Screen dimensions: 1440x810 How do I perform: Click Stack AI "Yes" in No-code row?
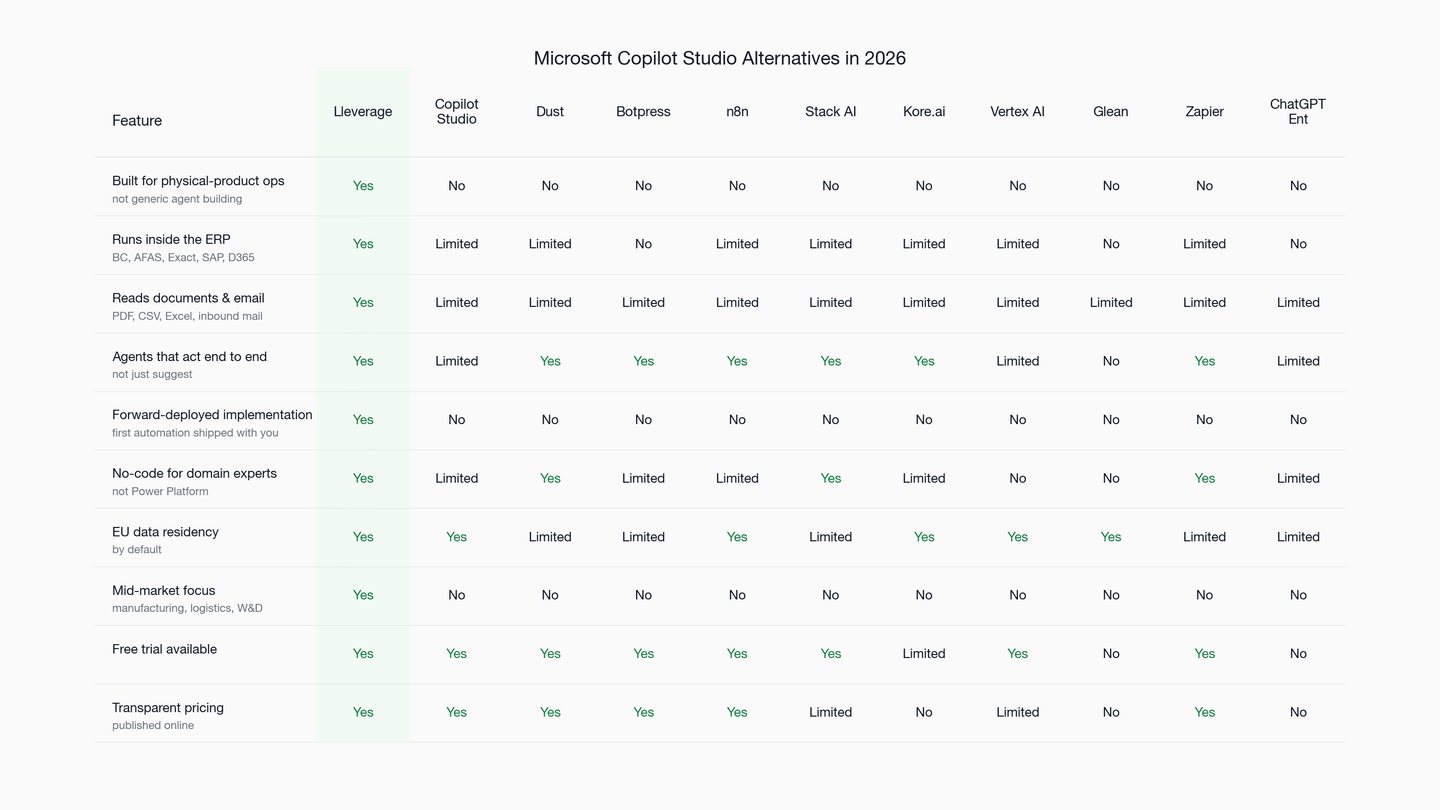(831, 478)
